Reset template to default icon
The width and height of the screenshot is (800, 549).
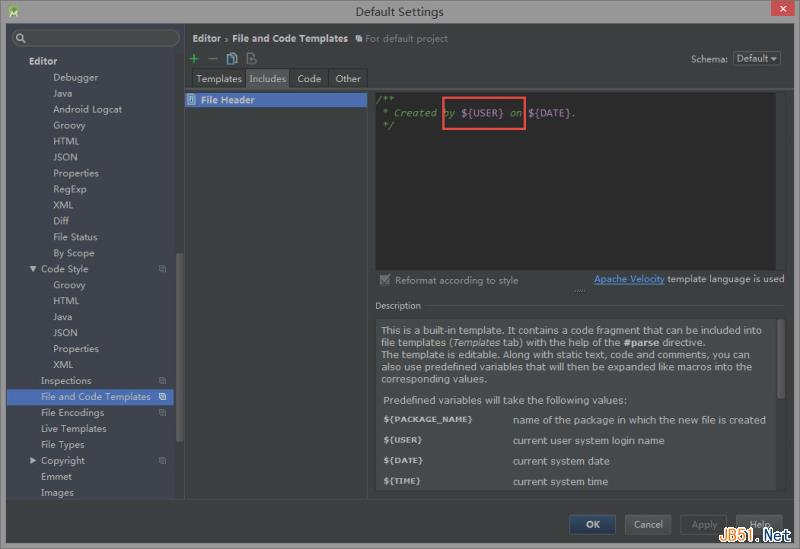pyautogui.click(x=251, y=59)
